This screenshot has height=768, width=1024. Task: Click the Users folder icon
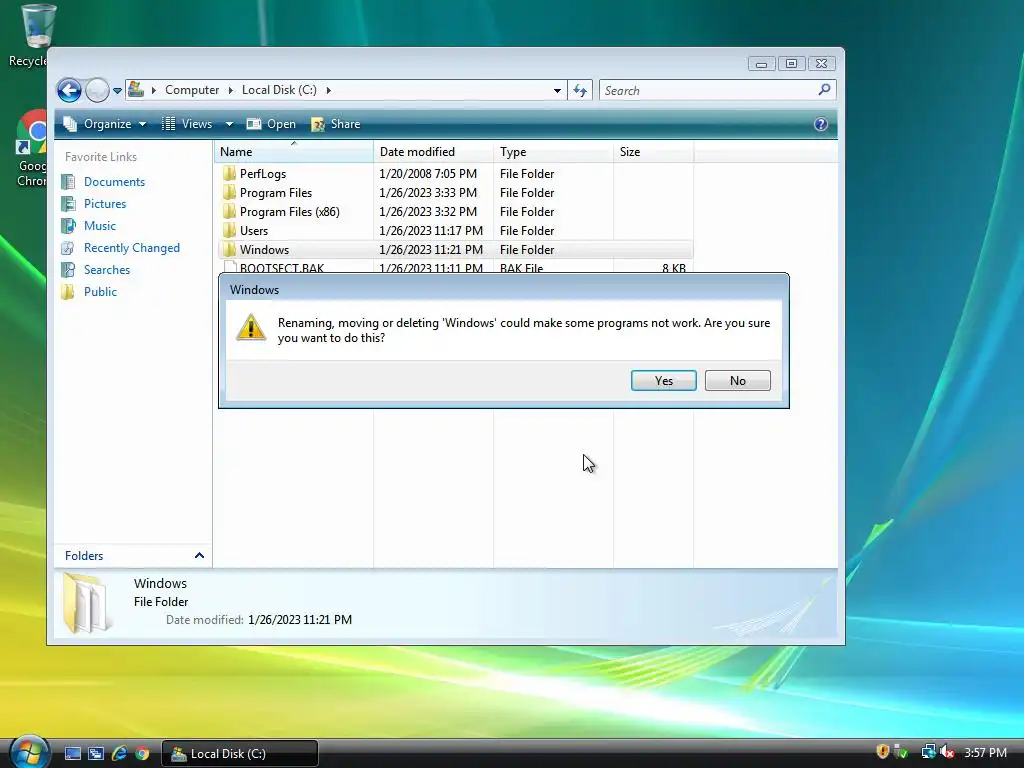(x=229, y=231)
